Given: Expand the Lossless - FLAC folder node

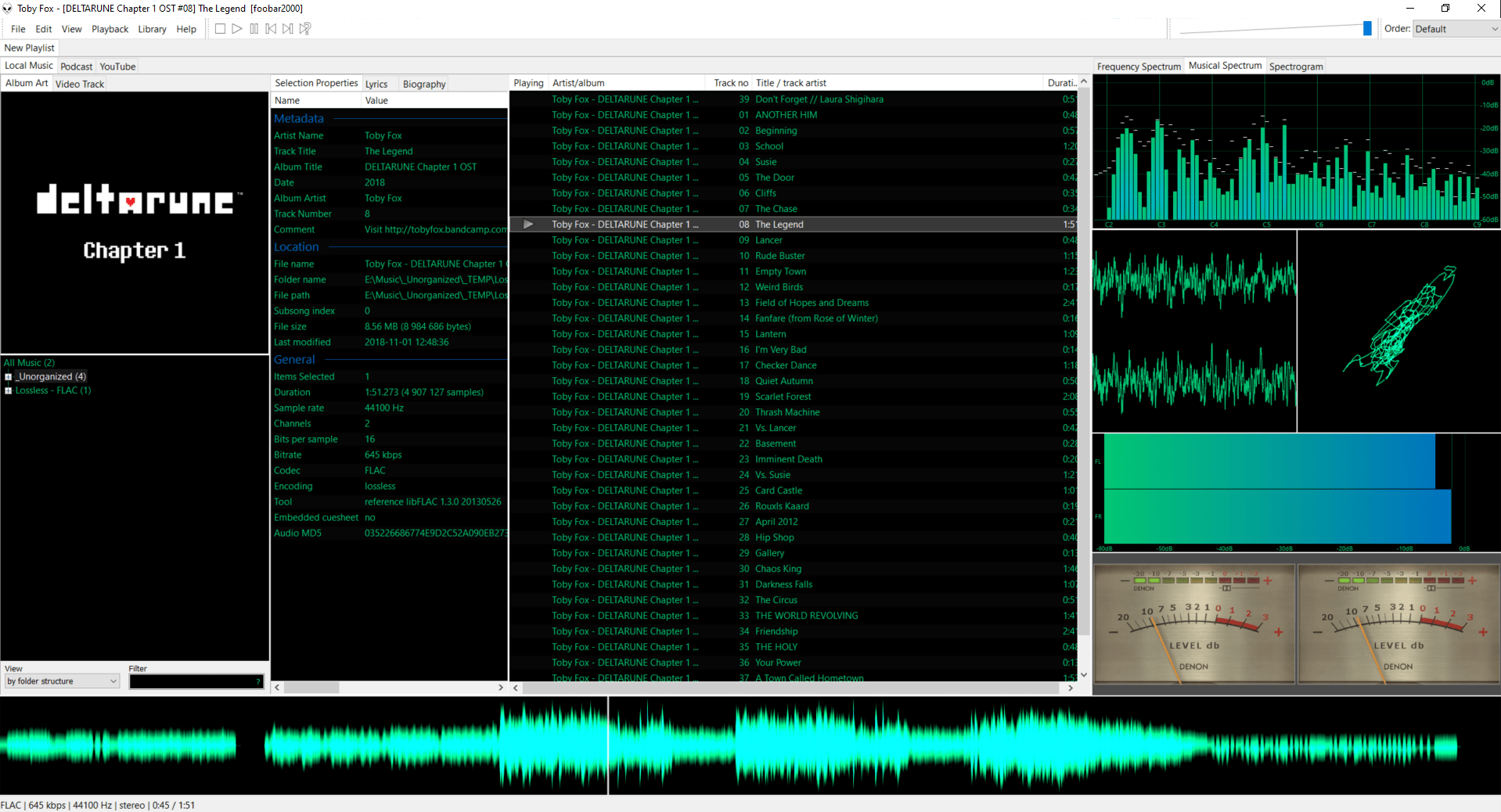Looking at the screenshot, I should point(9,391).
